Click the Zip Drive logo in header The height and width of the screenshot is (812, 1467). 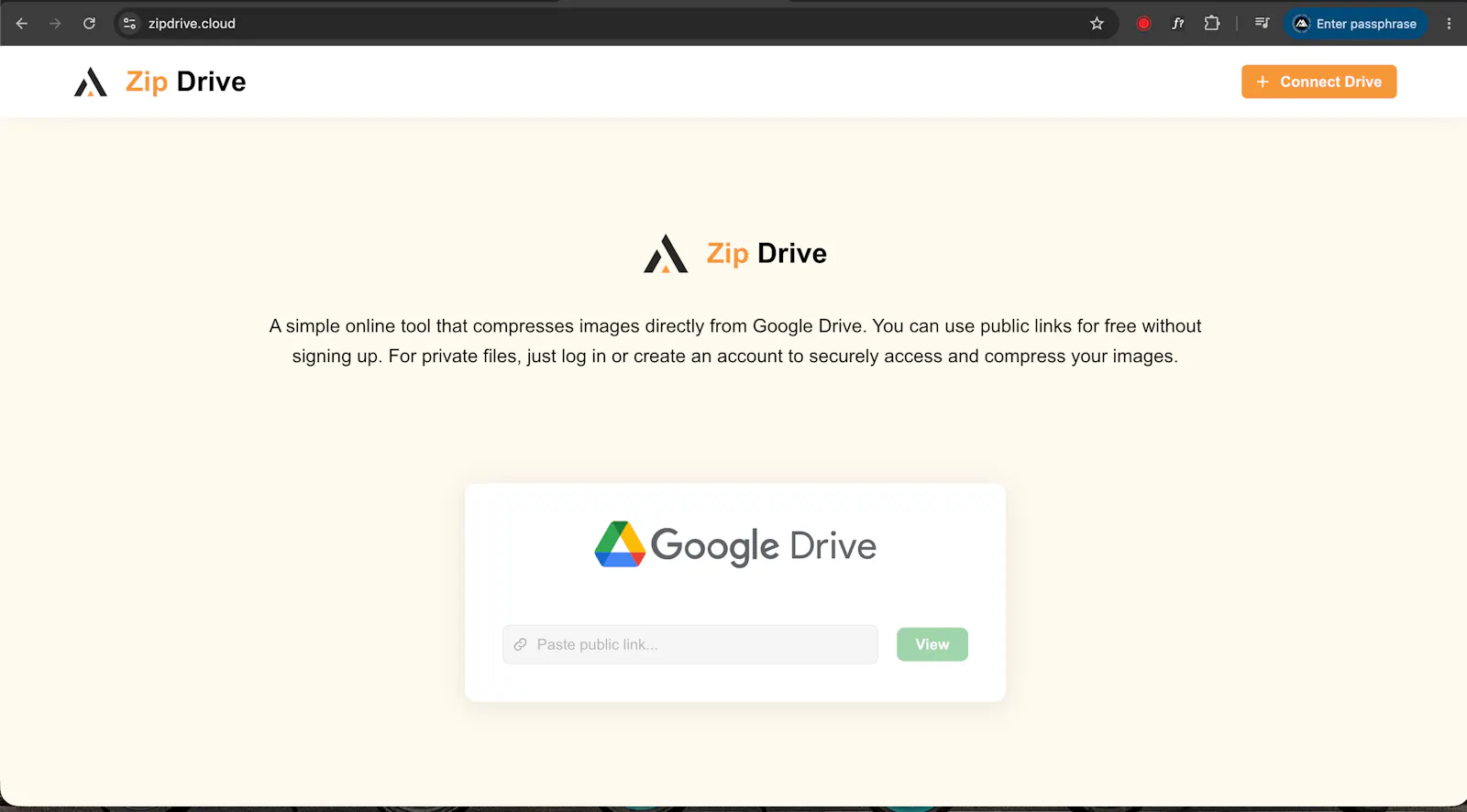pyautogui.click(x=91, y=82)
